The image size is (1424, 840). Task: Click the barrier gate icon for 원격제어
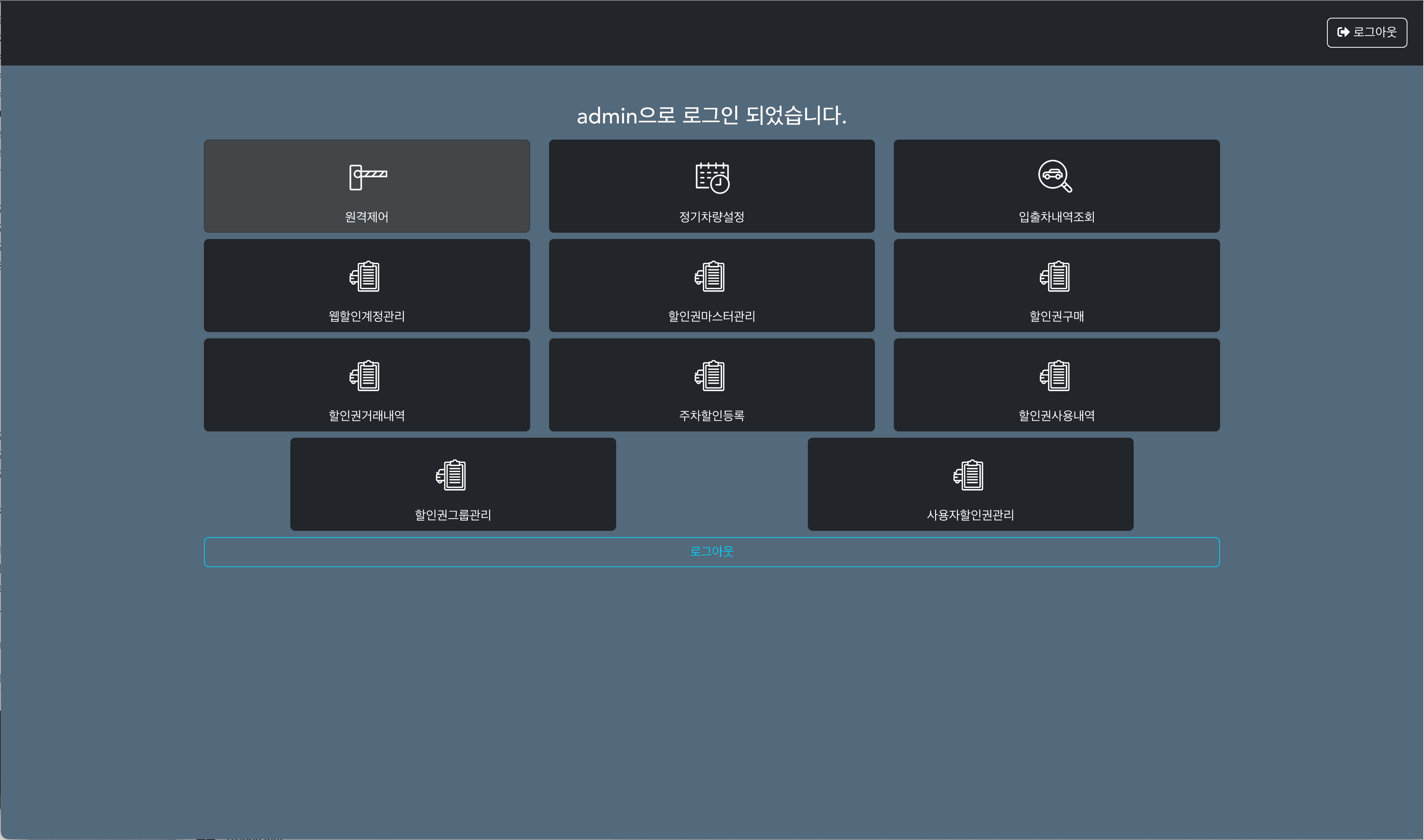(368, 177)
